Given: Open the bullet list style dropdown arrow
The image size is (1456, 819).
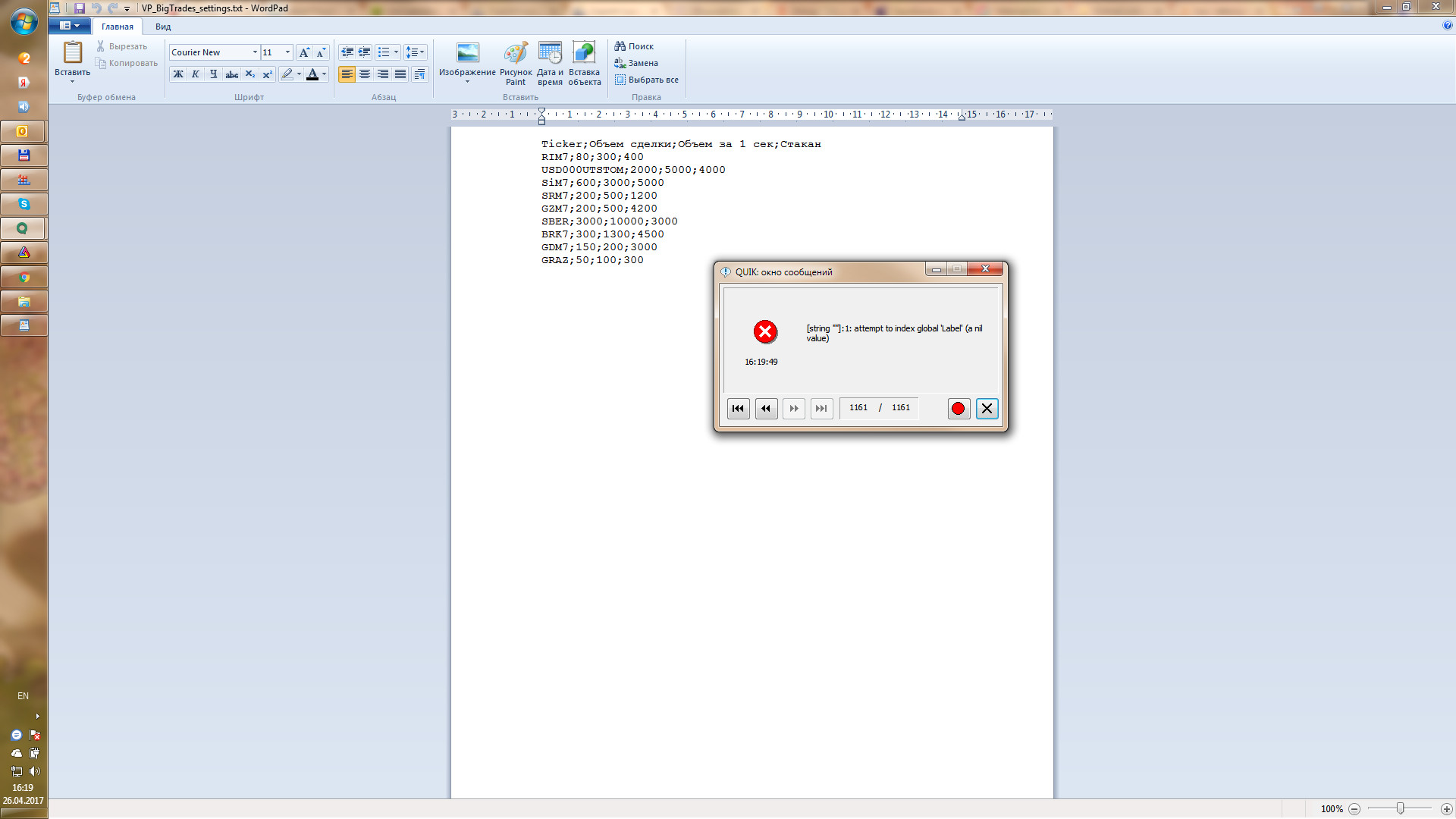Looking at the screenshot, I should click(x=396, y=52).
